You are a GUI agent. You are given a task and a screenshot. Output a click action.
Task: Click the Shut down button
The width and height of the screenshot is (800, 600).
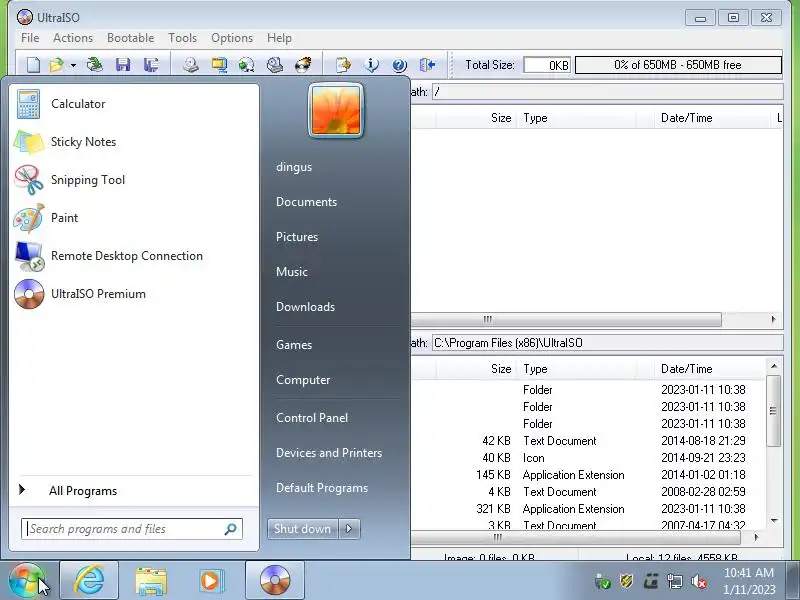click(303, 529)
